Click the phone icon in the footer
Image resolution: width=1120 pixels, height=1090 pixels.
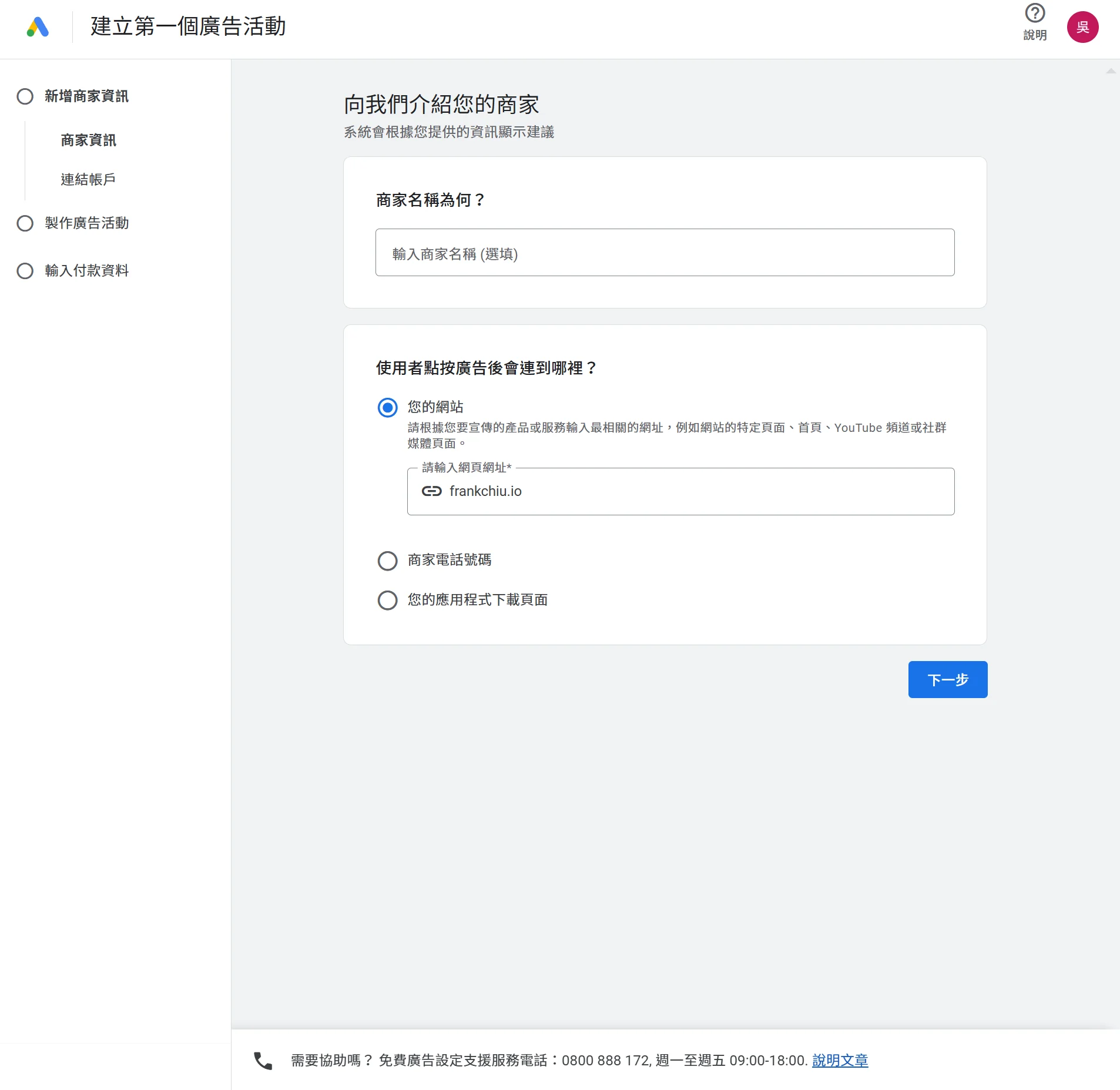pos(263,1061)
